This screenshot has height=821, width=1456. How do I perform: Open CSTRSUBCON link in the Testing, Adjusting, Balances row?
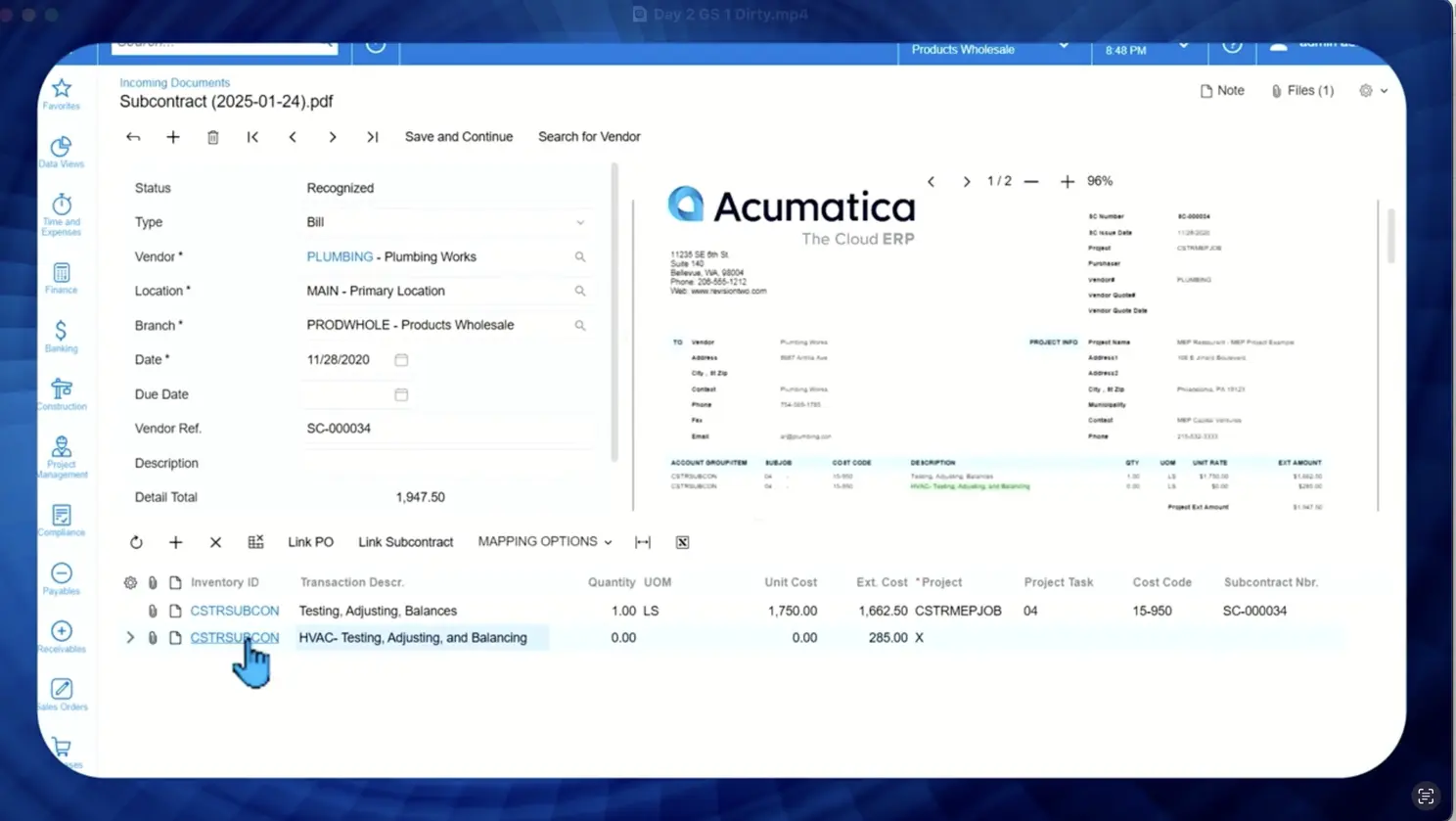[x=235, y=611]
